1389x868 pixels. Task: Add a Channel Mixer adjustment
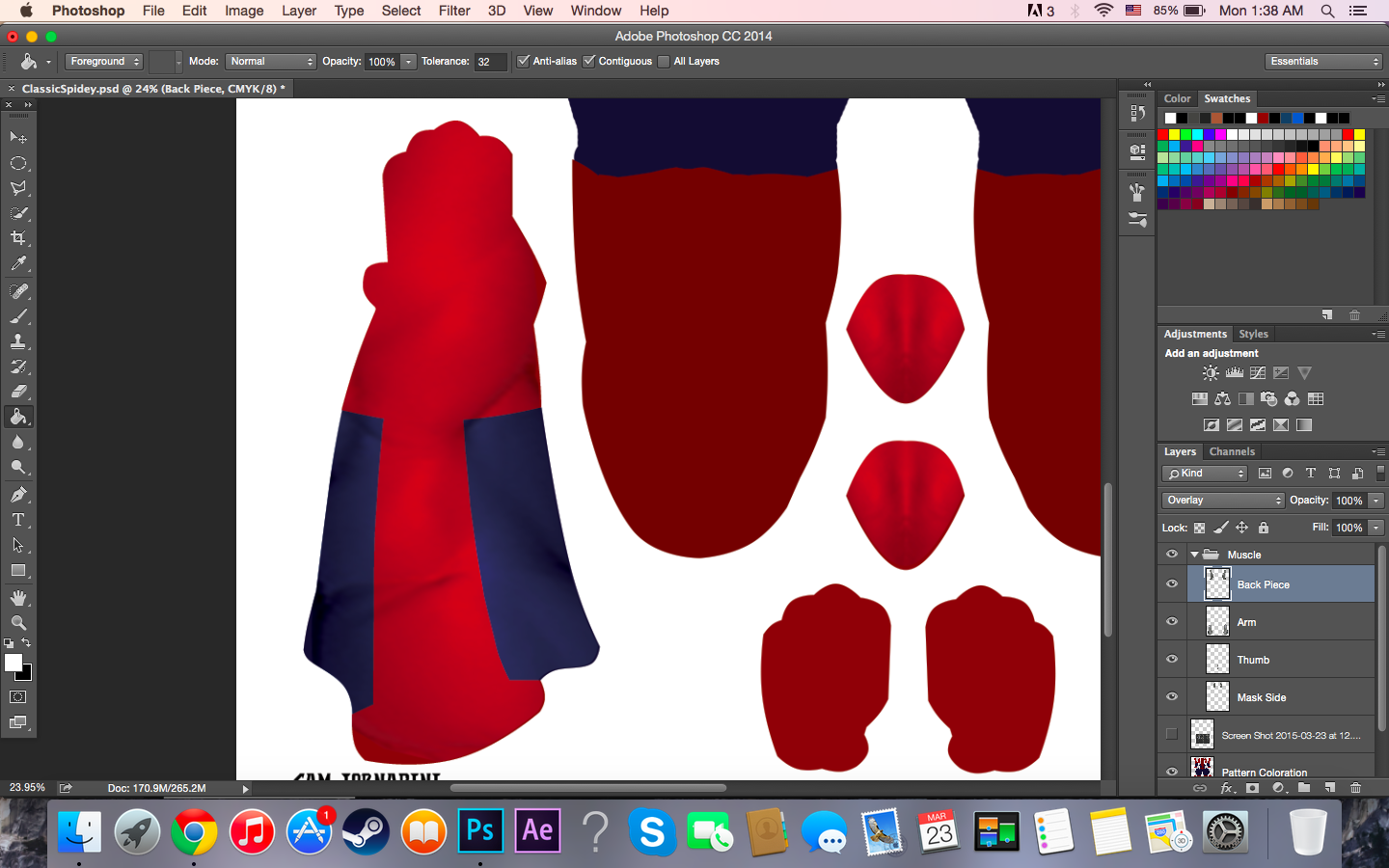(x=1292, y=399)
